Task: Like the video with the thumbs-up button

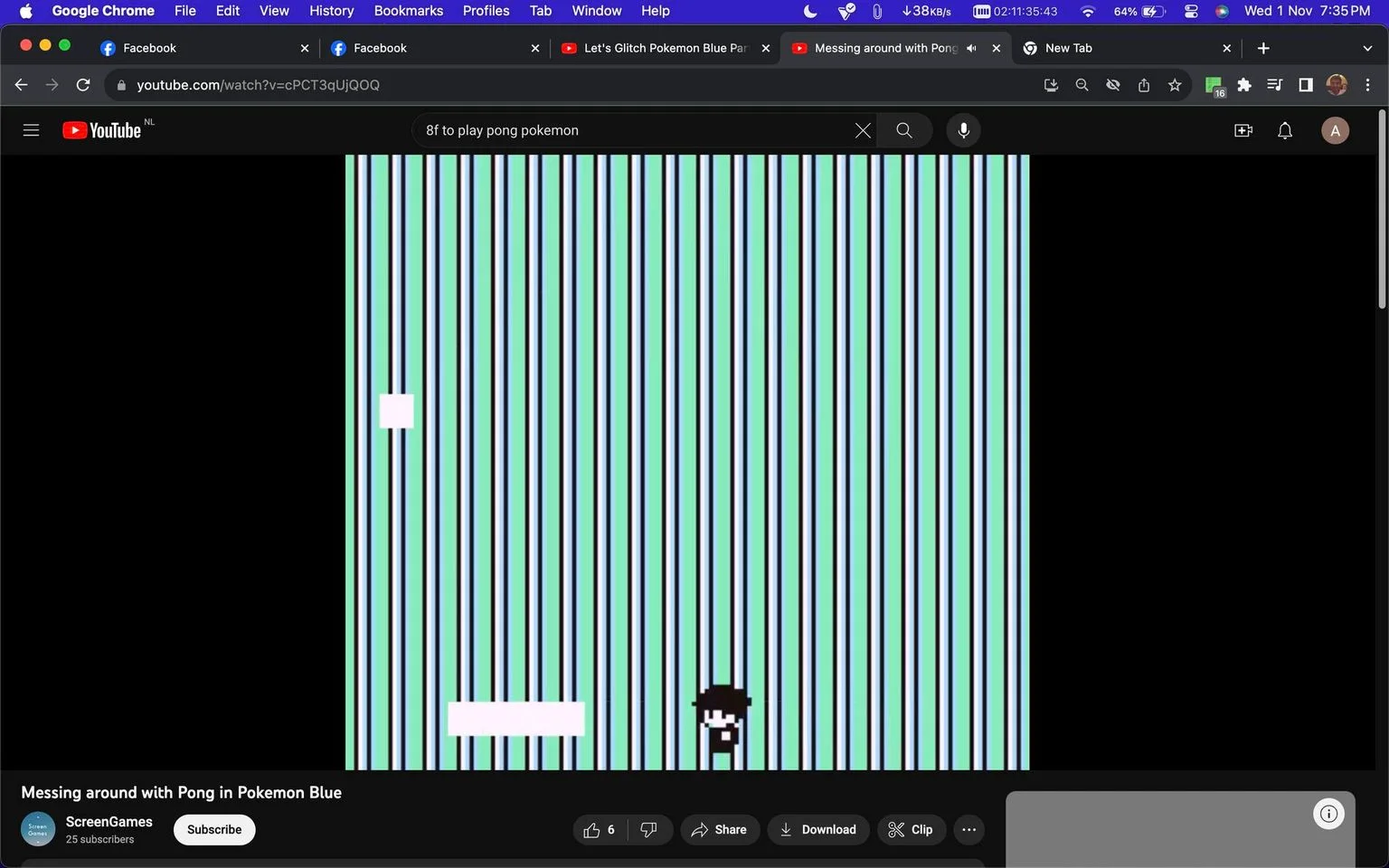Action: pos(600,829)
